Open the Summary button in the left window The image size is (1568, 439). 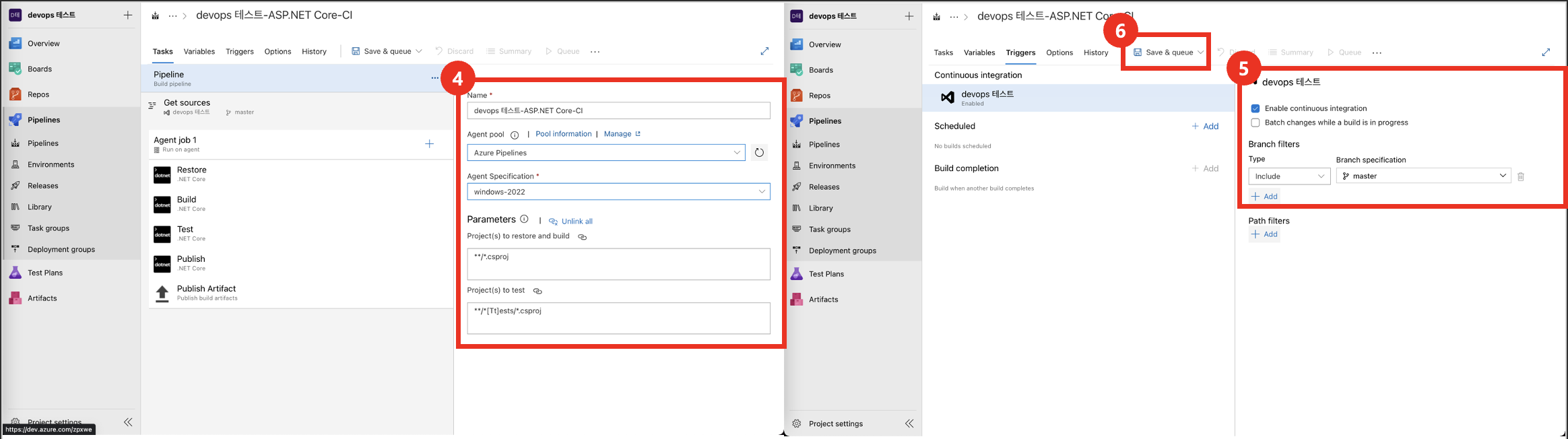(509, 51)
